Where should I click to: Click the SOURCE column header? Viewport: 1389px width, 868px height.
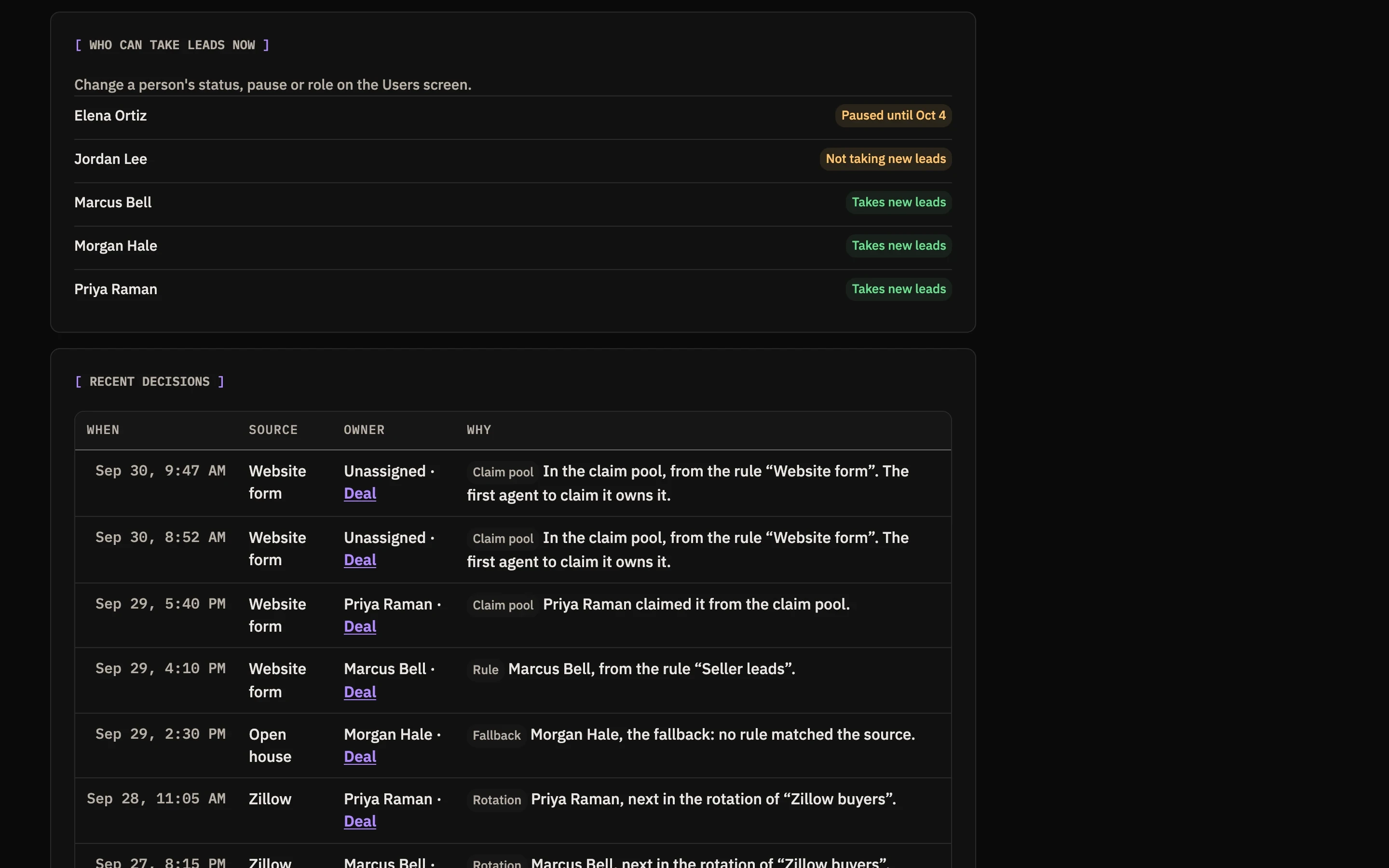273,430
